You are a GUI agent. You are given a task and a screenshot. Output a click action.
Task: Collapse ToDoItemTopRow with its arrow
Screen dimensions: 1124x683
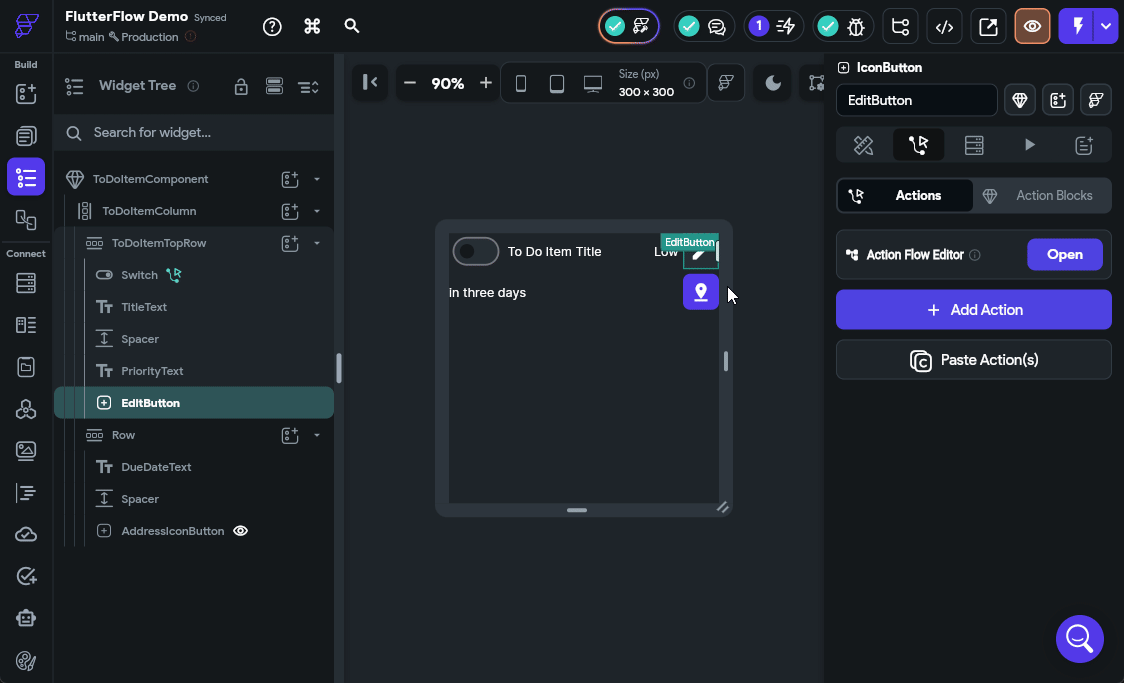(x=317, y=244)
